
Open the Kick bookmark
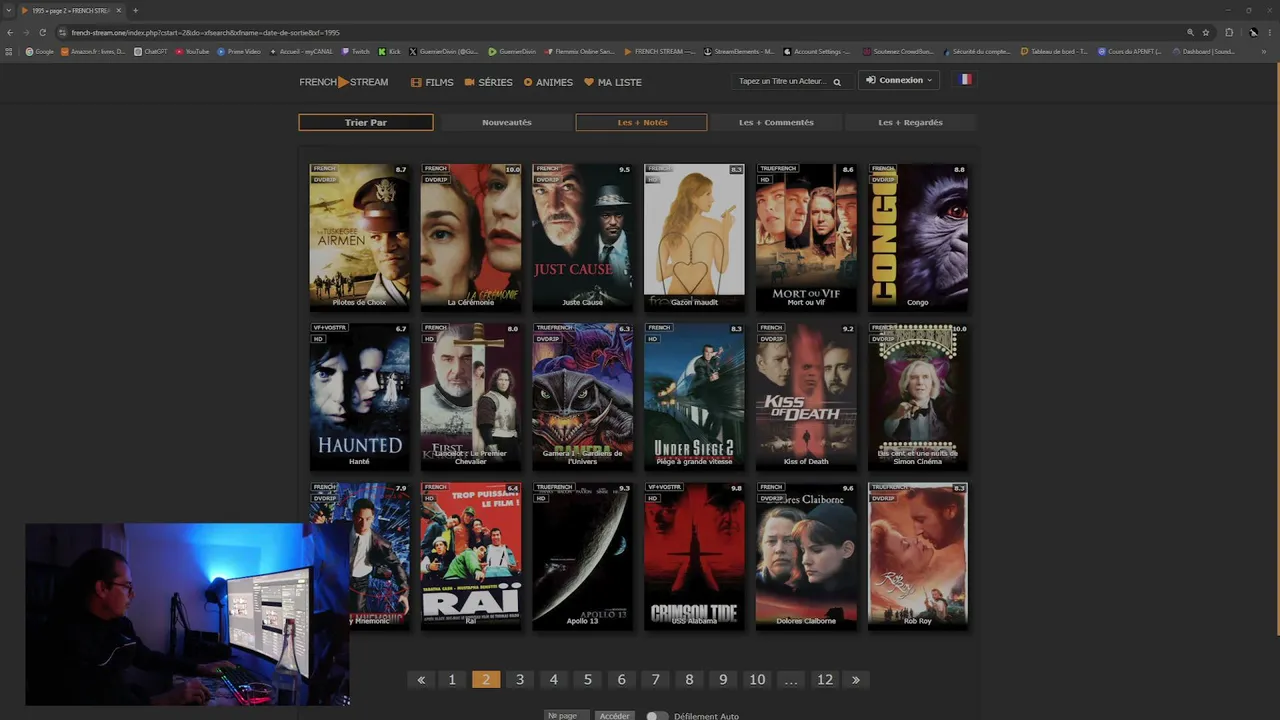pos(390,51)
